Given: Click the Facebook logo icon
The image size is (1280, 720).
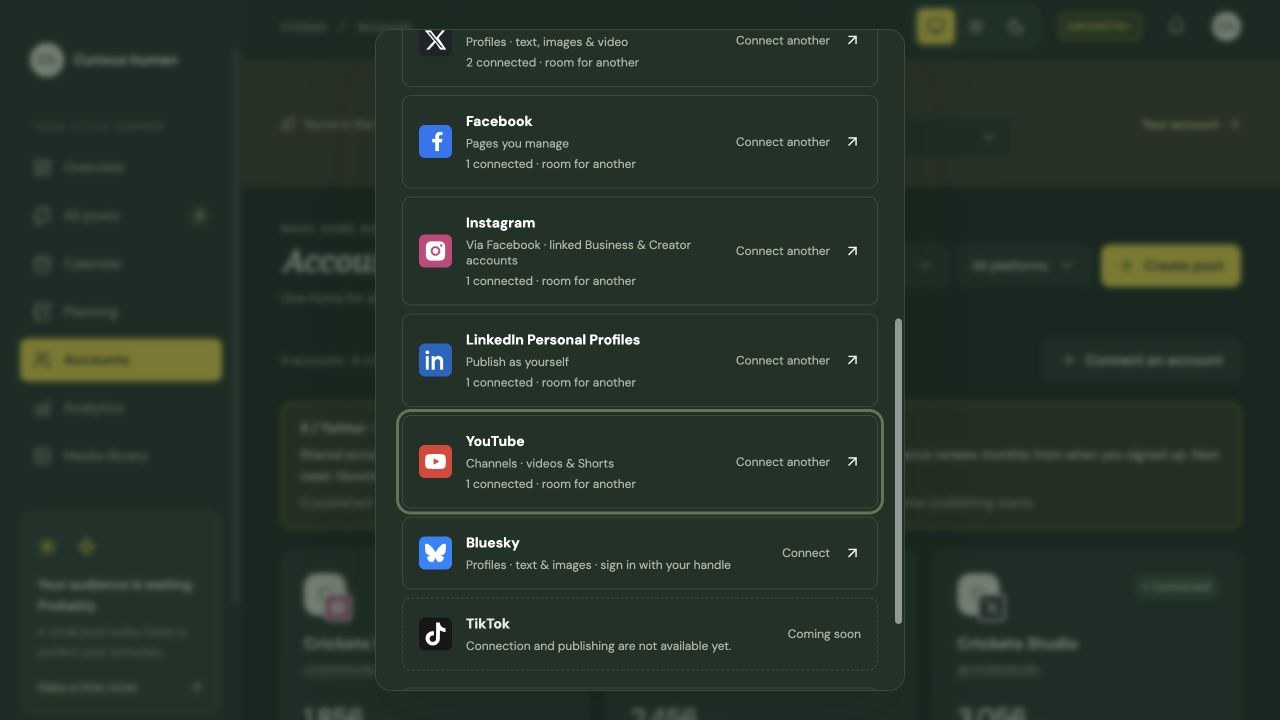Looking at the screenshot, I should [435, 142].
